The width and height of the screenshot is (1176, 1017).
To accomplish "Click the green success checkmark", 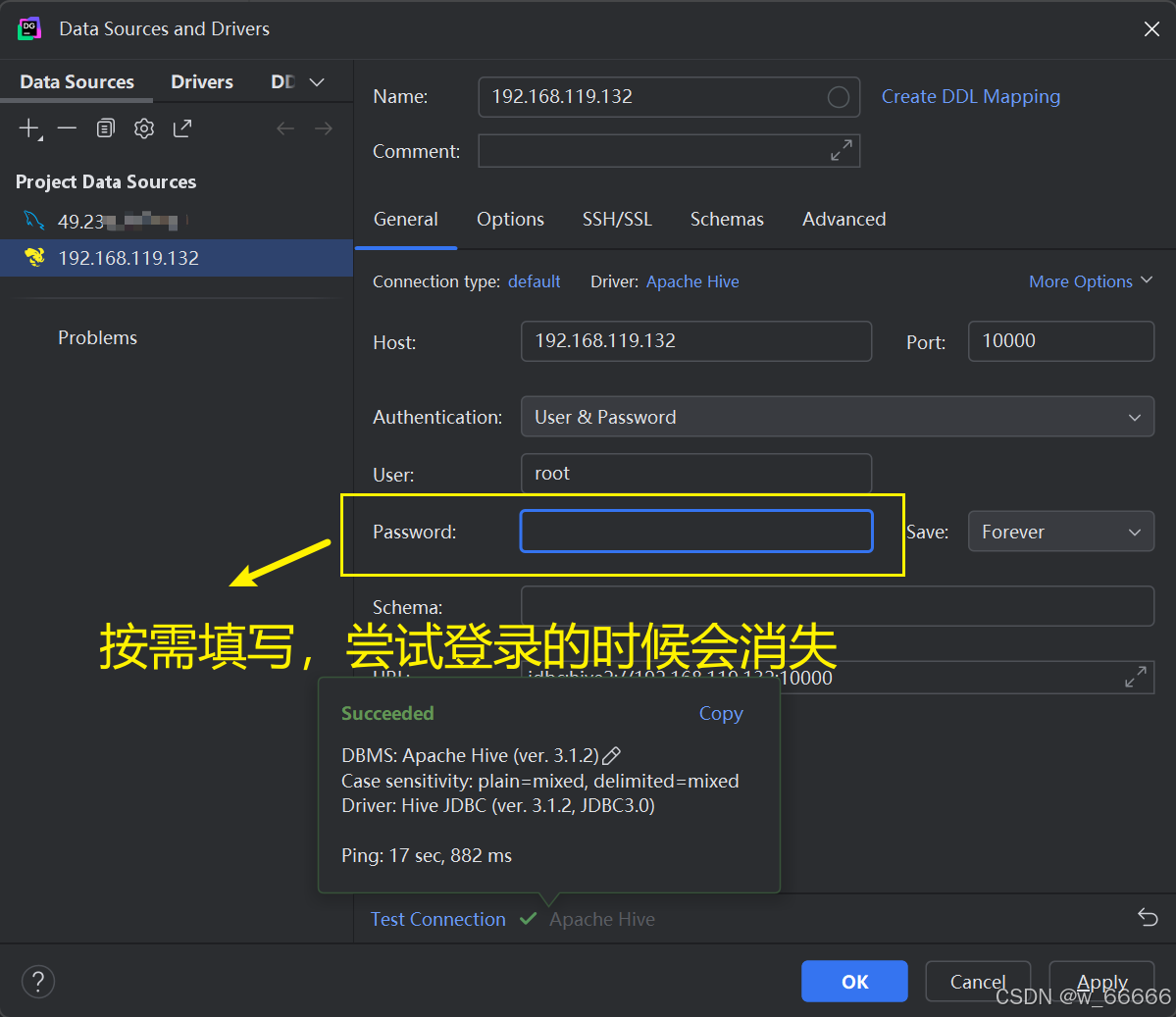I will click(528, 918).
